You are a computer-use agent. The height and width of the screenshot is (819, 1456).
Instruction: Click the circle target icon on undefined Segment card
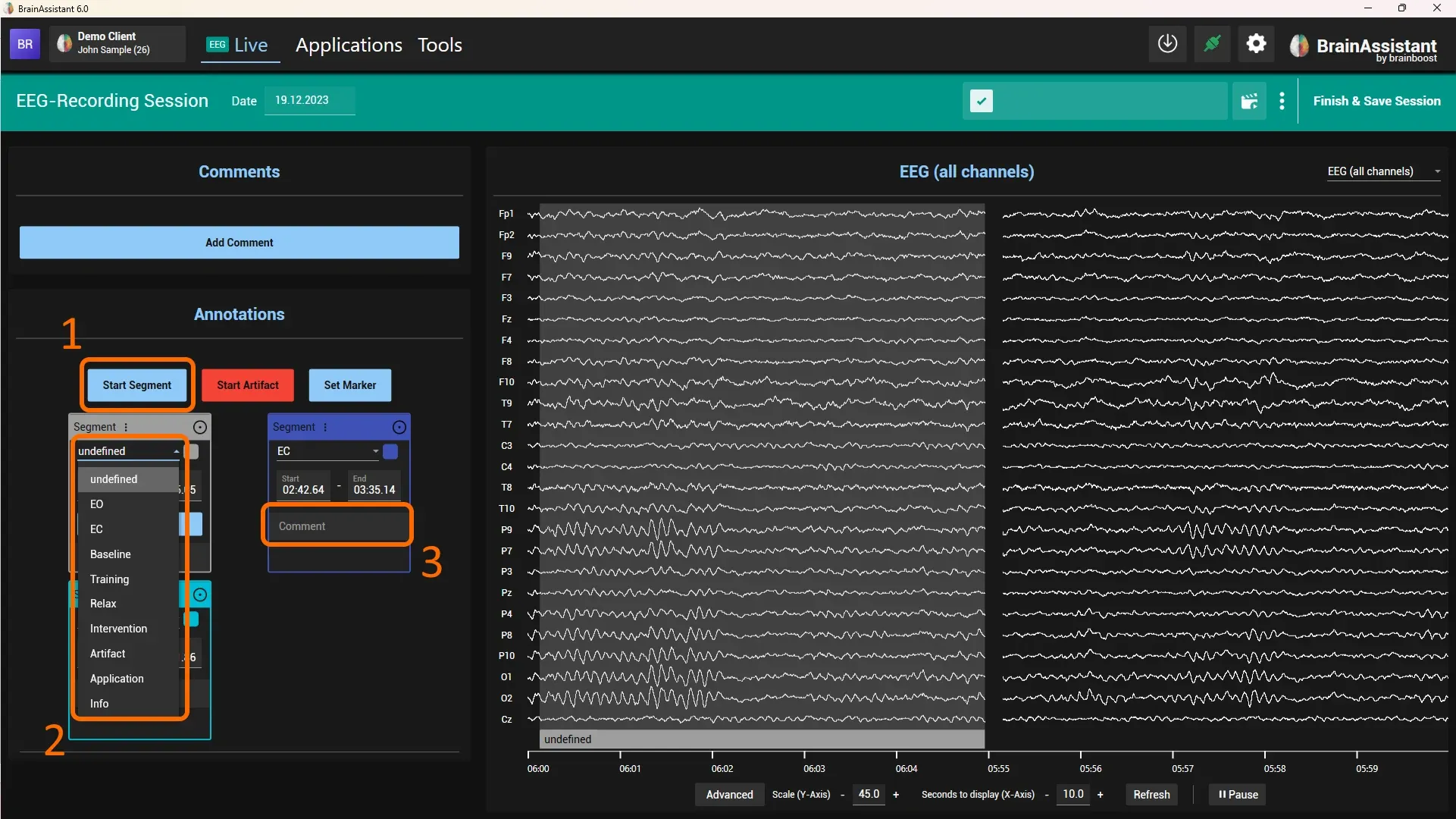[199, 427]
